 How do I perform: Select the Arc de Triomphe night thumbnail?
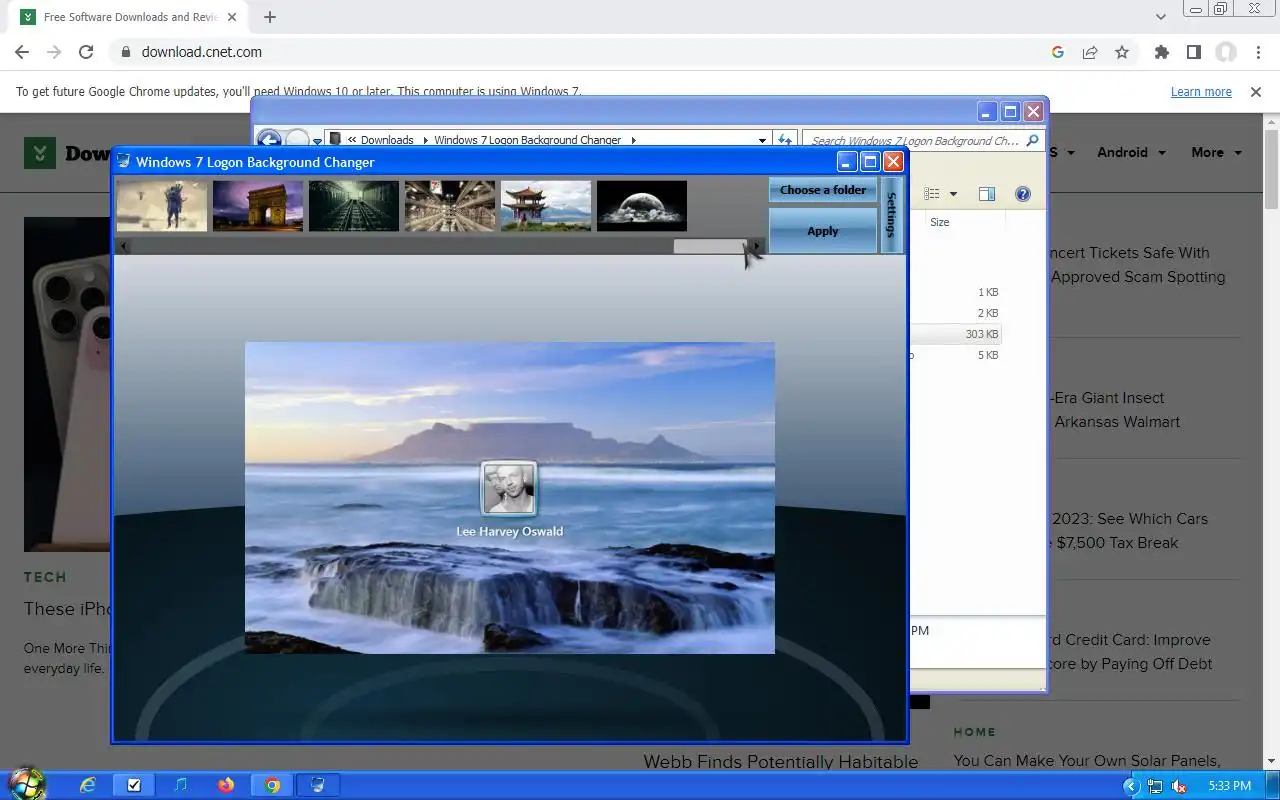[258, 205]
